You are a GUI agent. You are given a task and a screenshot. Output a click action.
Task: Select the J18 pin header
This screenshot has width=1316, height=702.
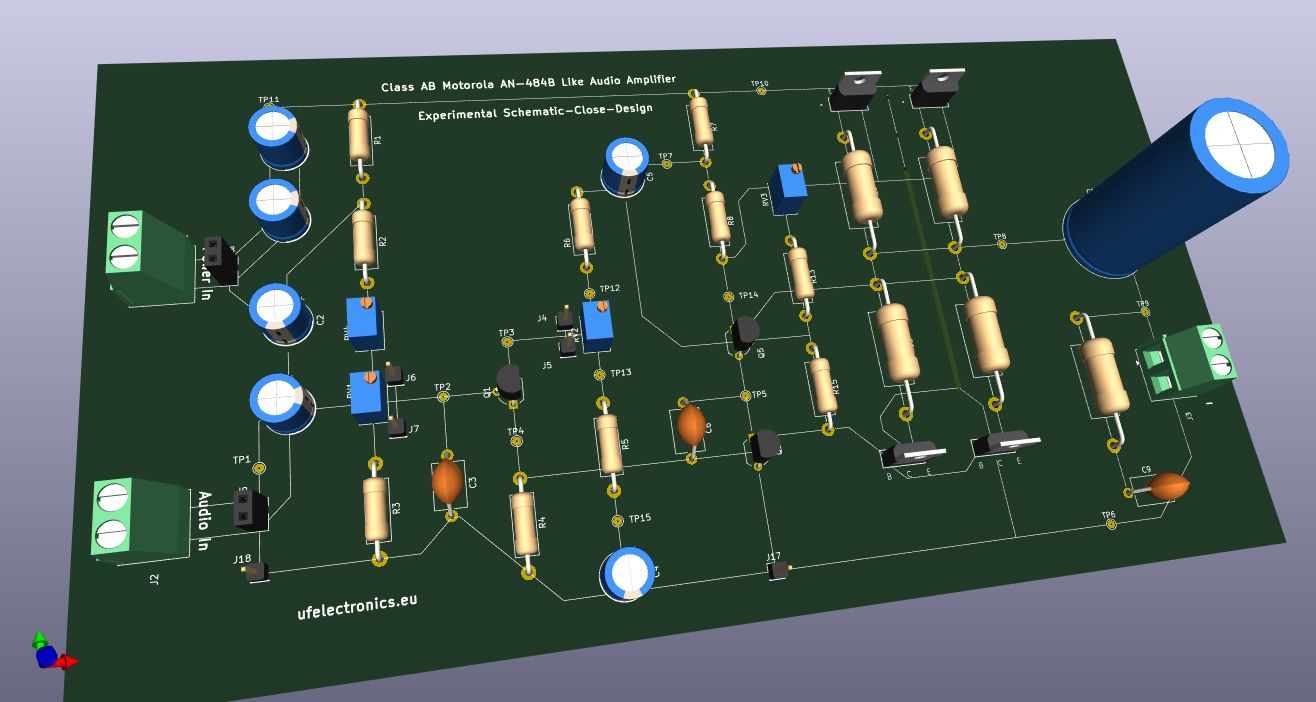click(255, 572)
